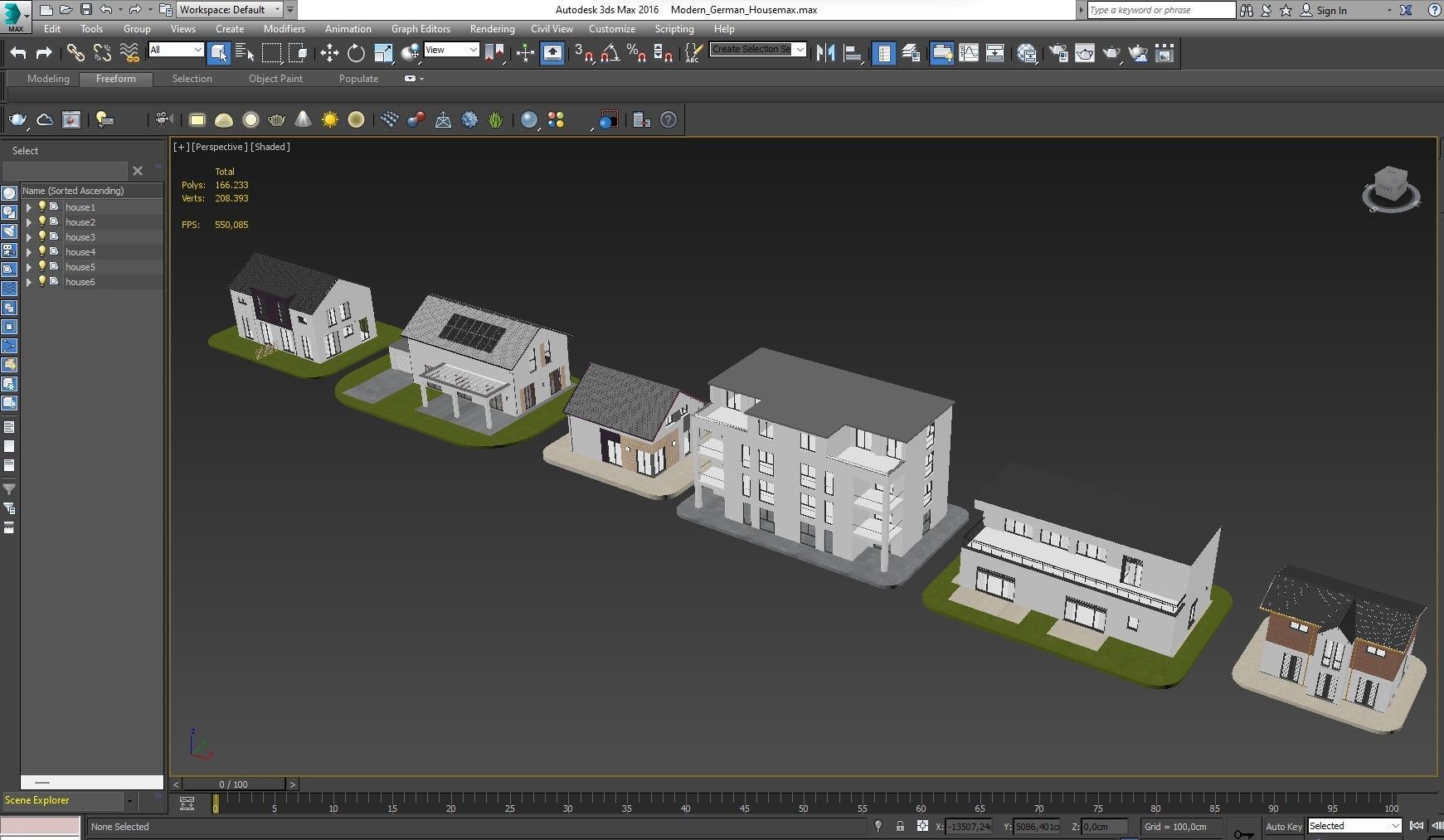This screenshot has width=1444, height=840.
Task: Open Select by Name dialog
Action: pyautogui.click(x=245, y=53)
